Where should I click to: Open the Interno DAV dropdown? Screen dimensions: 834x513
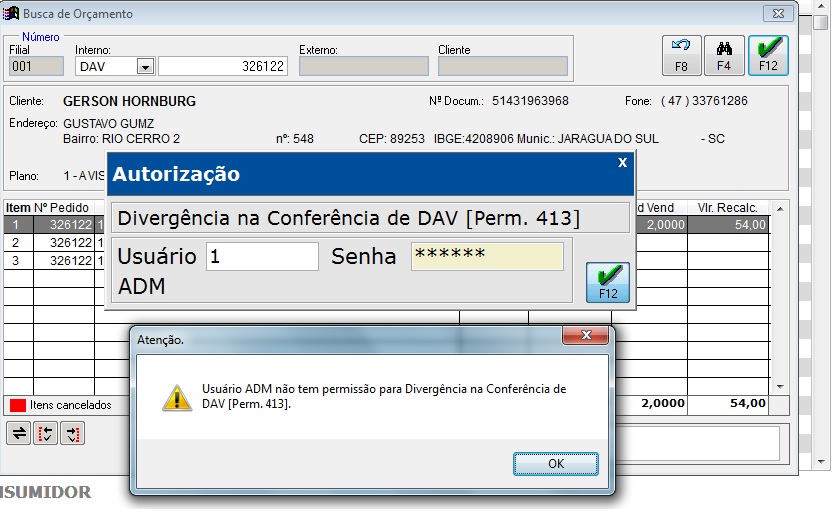[x=145, y=67]
